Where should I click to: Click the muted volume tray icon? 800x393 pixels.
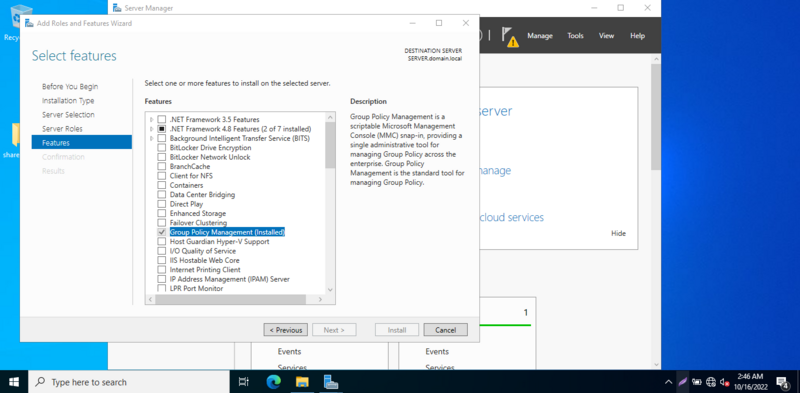click(724, 382)
